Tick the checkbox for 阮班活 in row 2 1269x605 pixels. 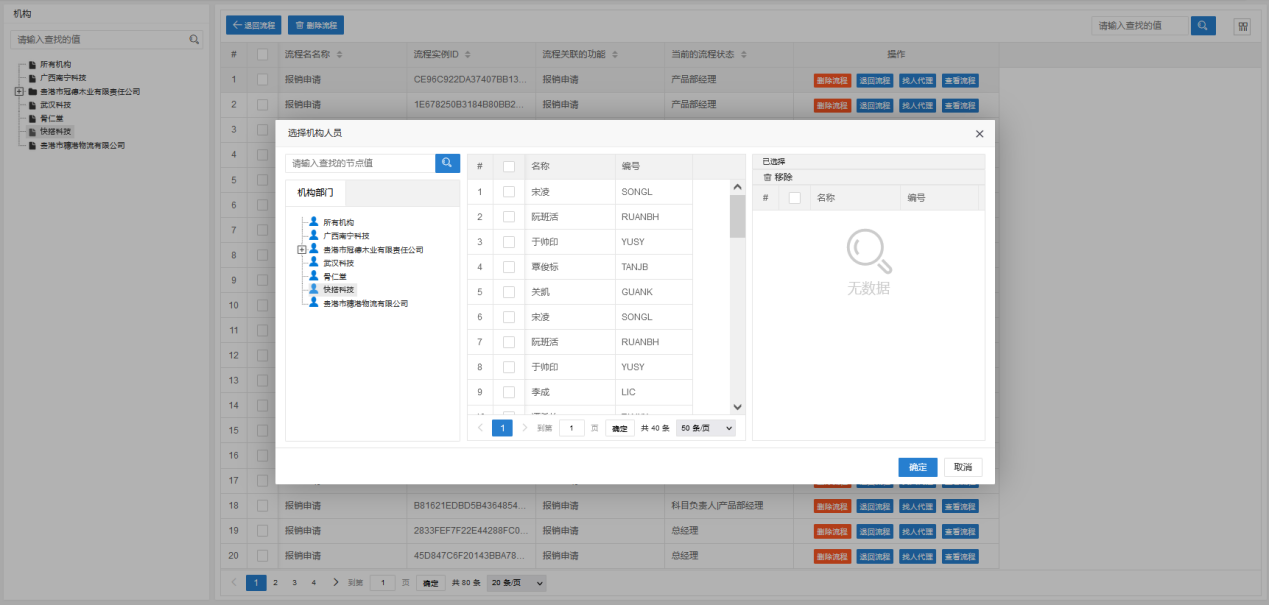[x=509, y=217]
